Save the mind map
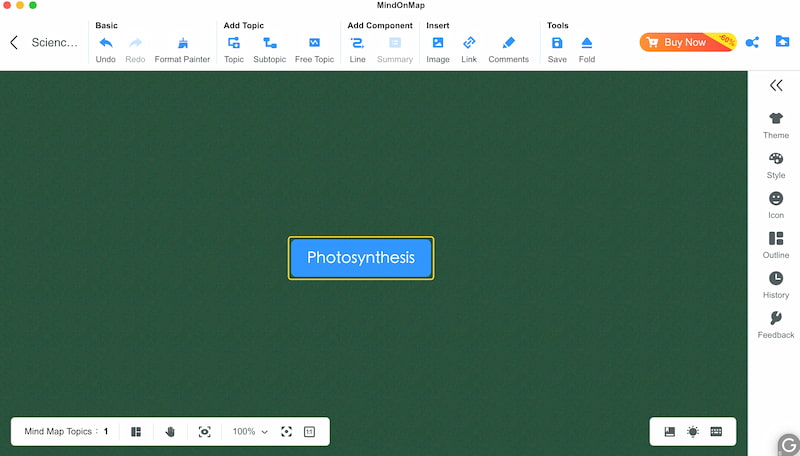 (x=557, y=43)
